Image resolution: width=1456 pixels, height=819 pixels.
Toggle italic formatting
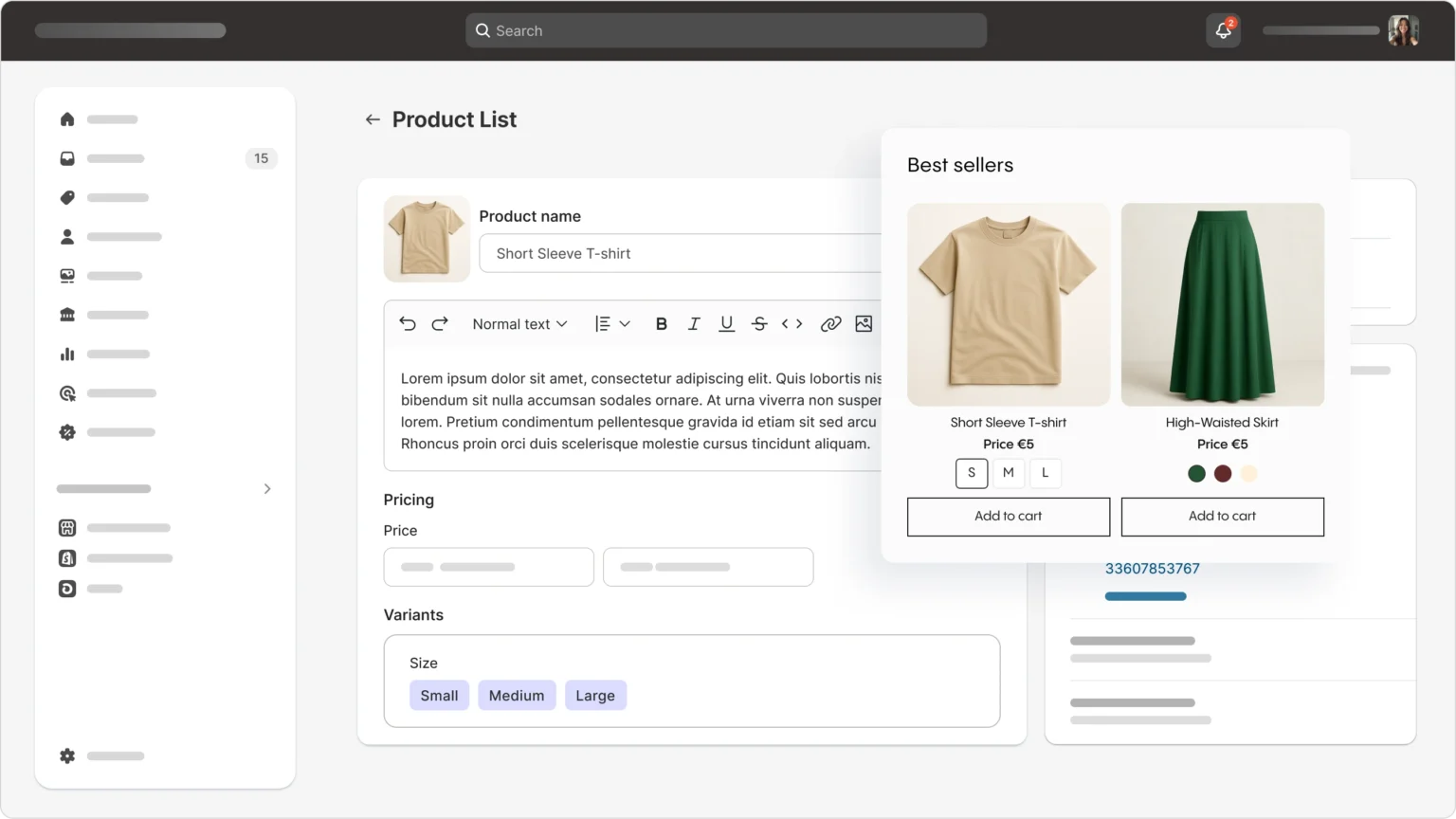694,324
